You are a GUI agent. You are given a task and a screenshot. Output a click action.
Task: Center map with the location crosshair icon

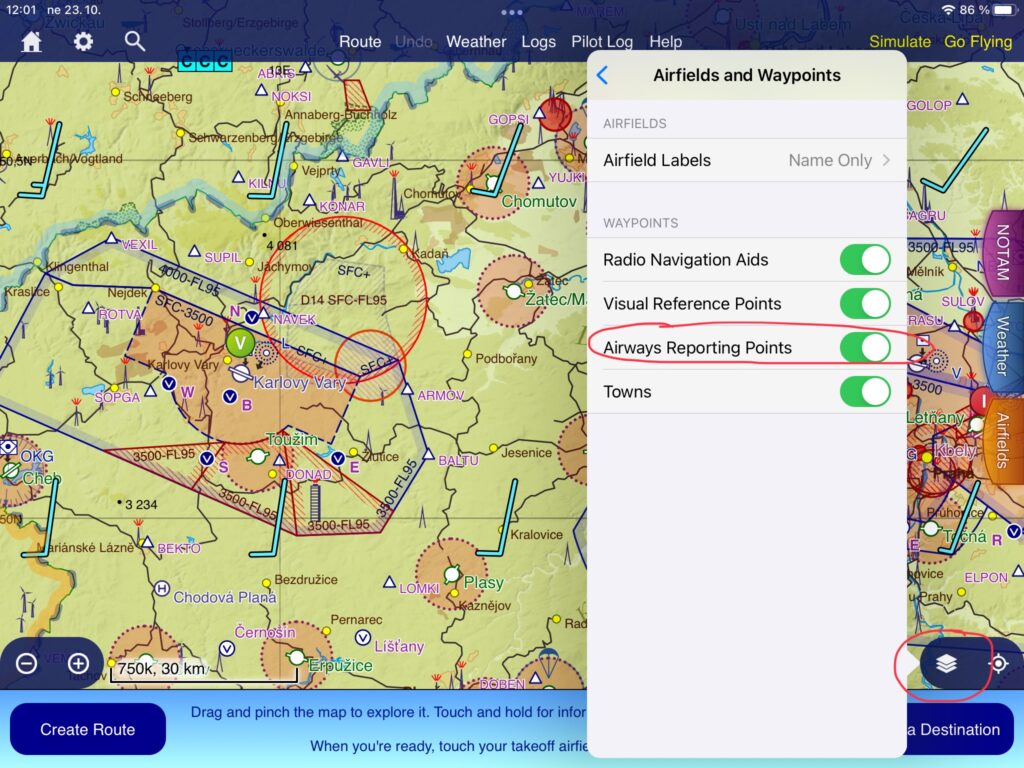tap(998, 664)
